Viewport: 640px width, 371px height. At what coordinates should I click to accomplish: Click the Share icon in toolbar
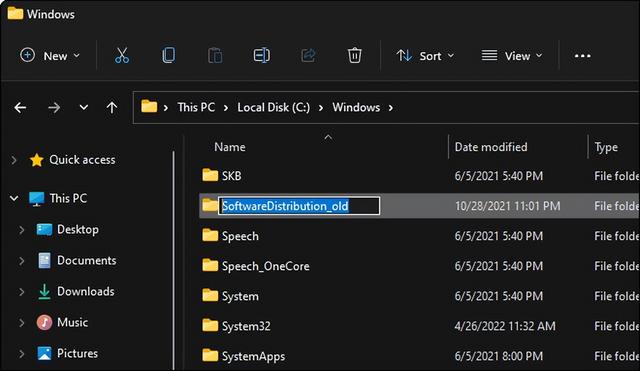coord(308,55)
